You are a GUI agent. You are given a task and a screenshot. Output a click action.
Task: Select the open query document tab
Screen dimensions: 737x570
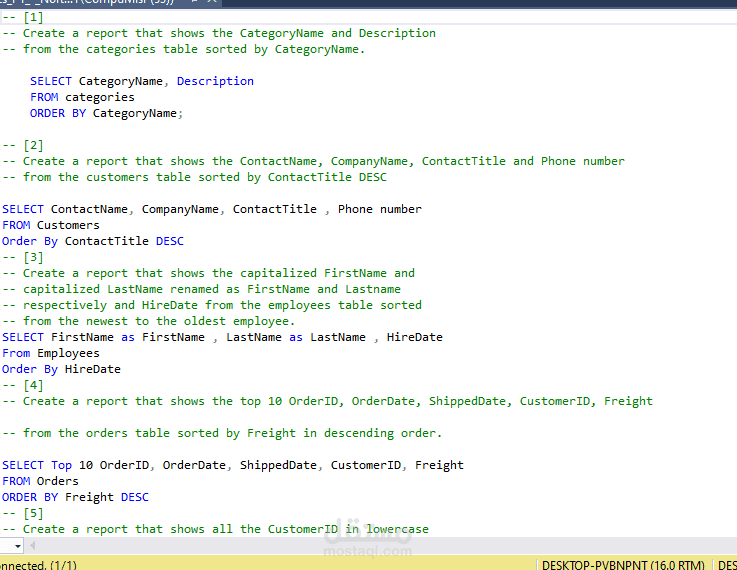coord(109,2)
